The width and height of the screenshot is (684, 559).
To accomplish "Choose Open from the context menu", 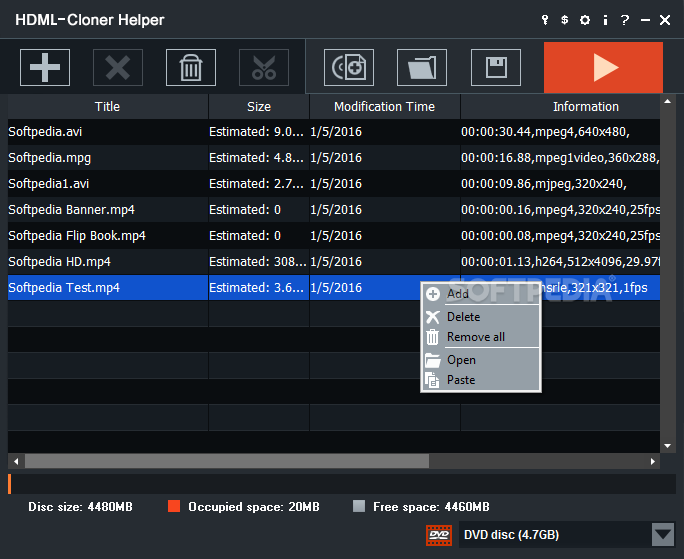I will tap(481, 360).
